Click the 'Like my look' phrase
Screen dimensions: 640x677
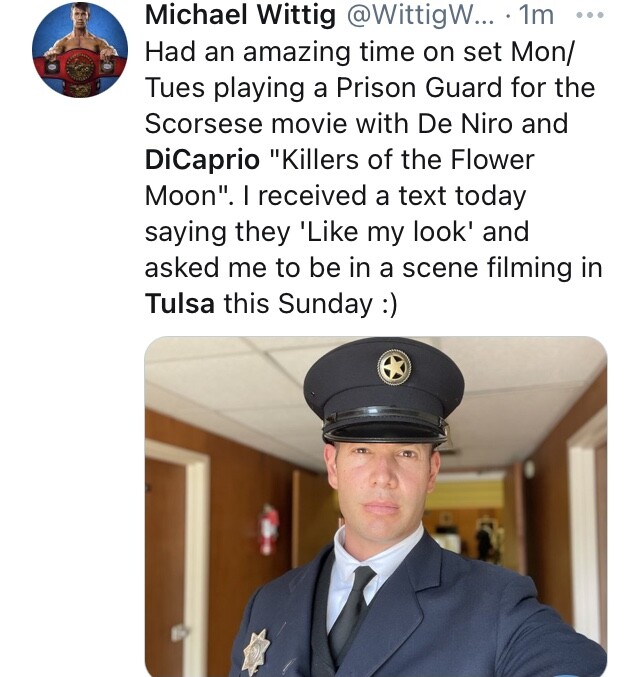point(387,231)
